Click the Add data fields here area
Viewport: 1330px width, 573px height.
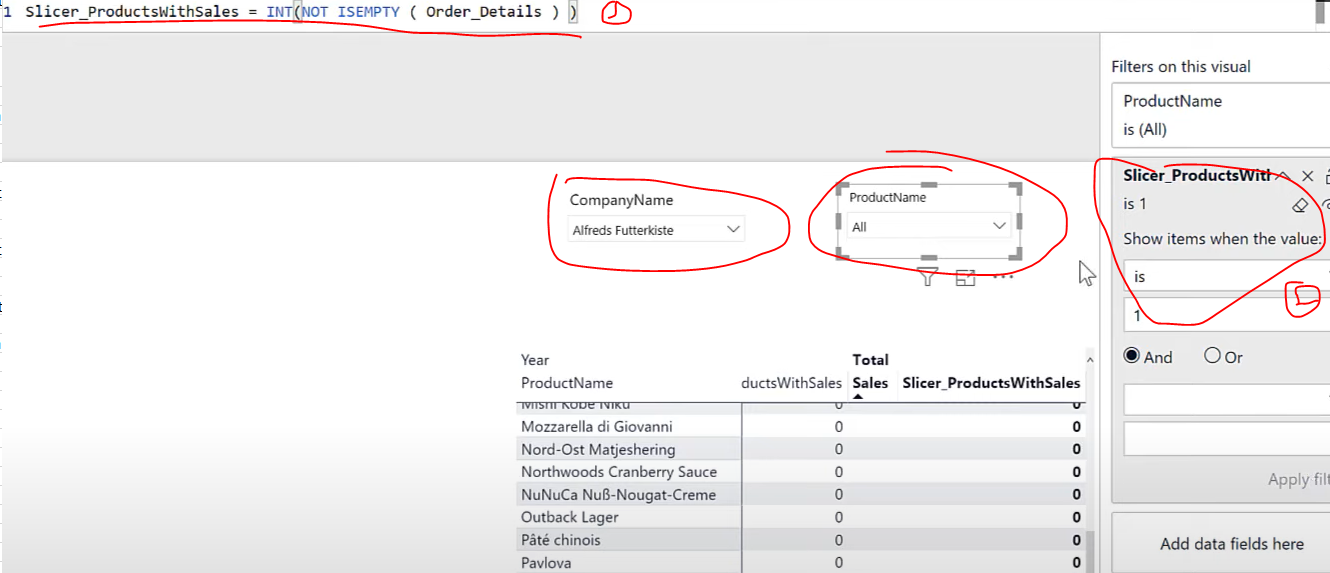point(1231,544)
